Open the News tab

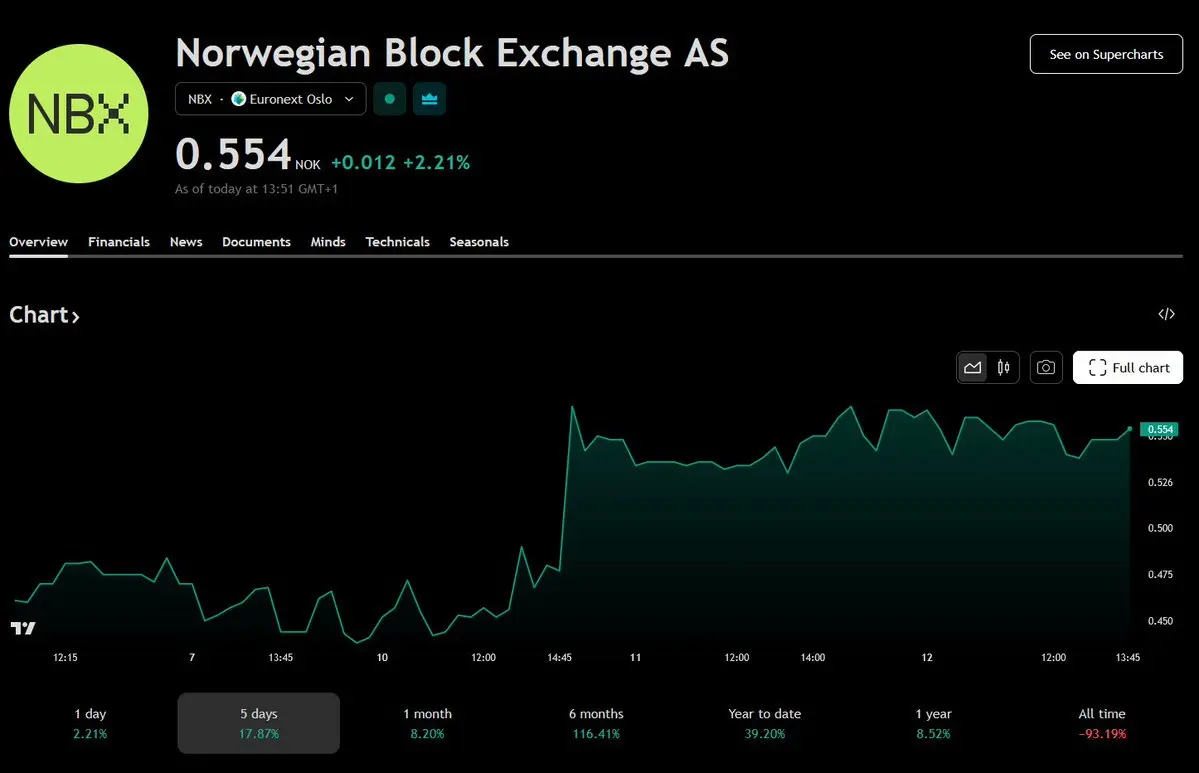click(x=186, y=242)
